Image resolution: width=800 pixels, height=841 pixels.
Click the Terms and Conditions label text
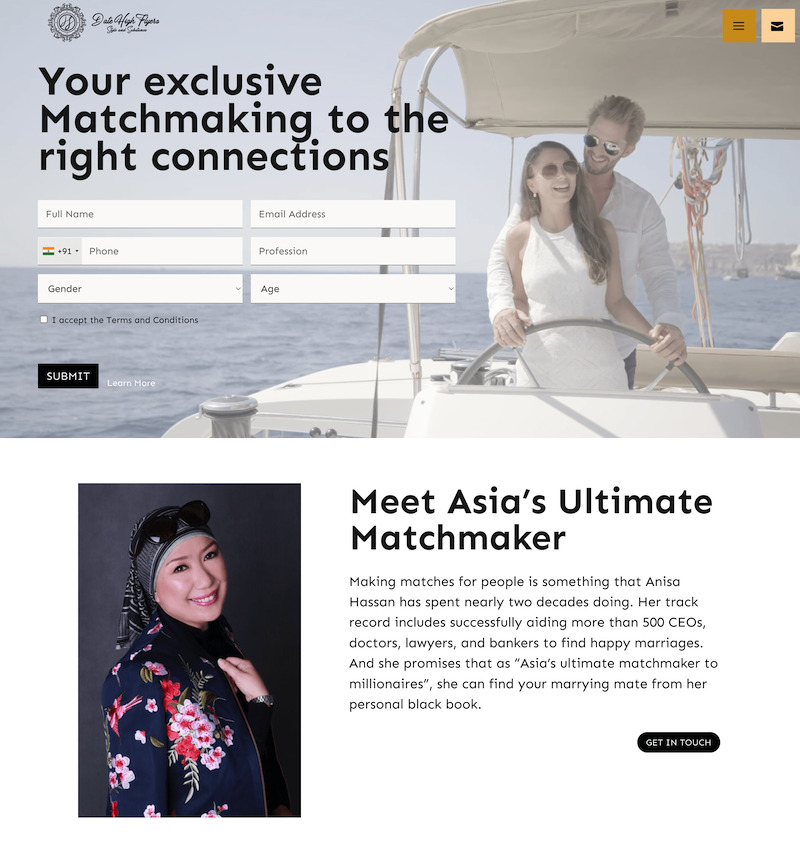pyautogui.click(x=125, y=320)
